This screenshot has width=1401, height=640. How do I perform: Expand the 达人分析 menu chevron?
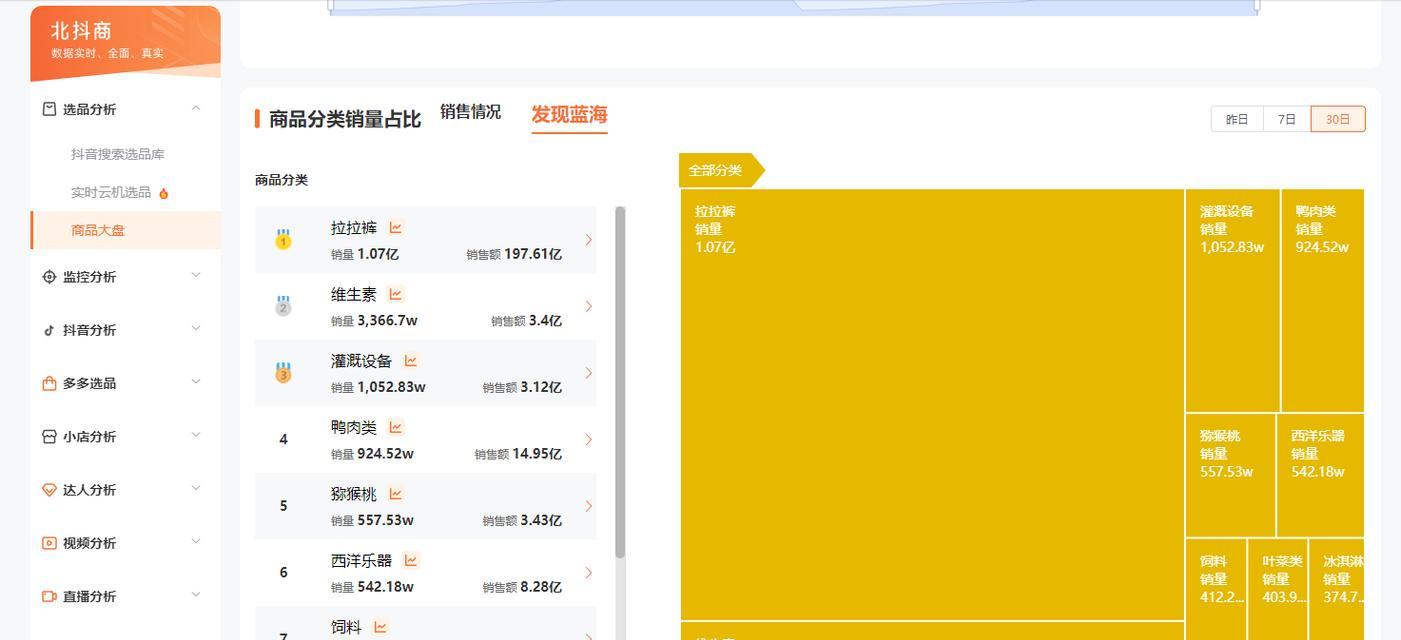tap(196, 488)
